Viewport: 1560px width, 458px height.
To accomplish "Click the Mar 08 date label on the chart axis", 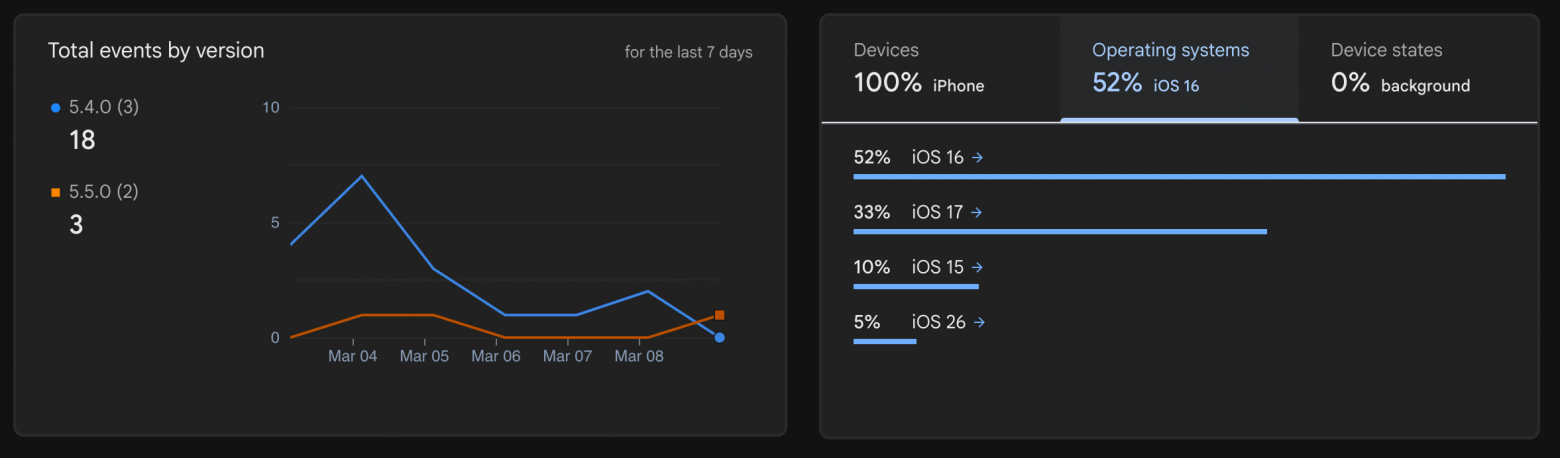I will [639, 356].
